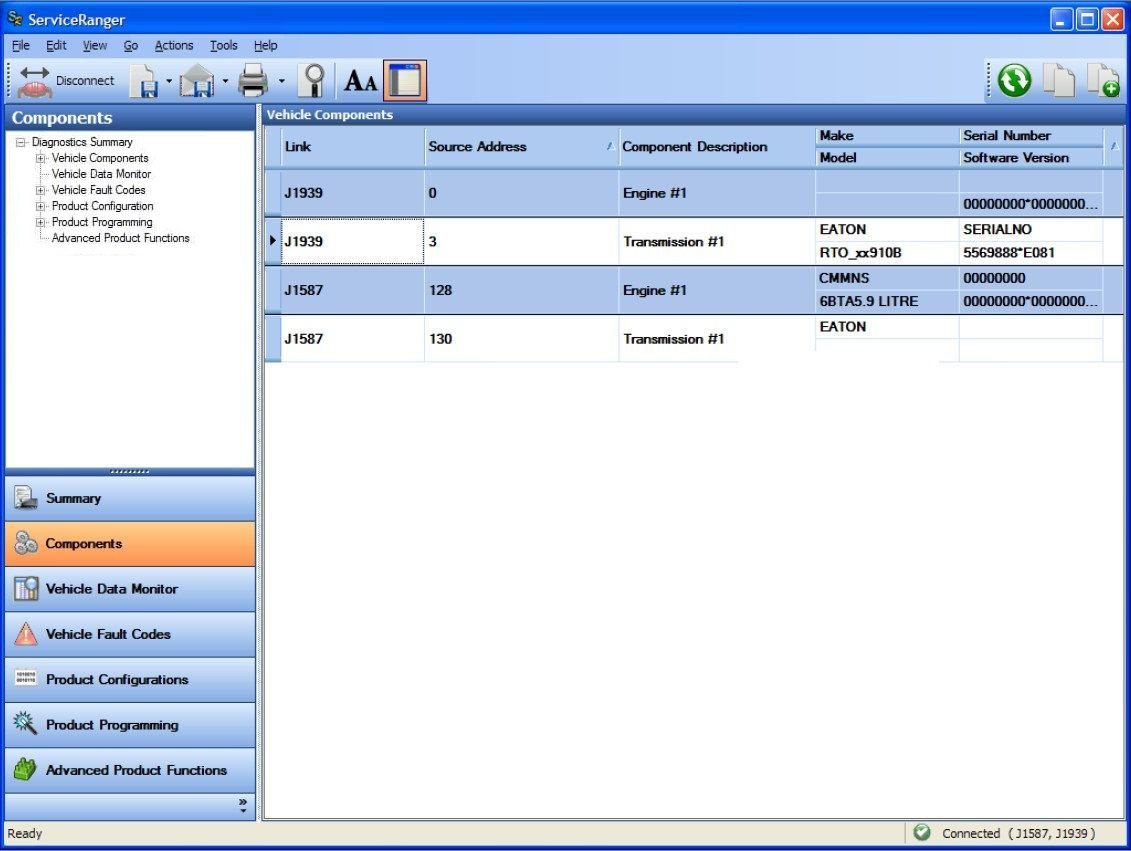Click the Vehicle Fault Codes warning icon
1131x851 pixels.
point(25,634)
